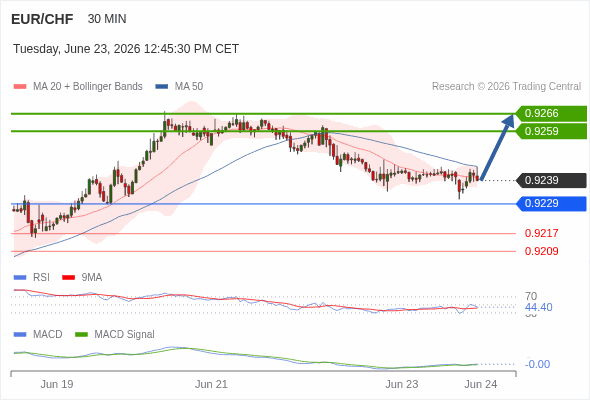The image size is (590, 400).
Task: Click the 0.9209 red support value
Action: [x=541, y=251]
